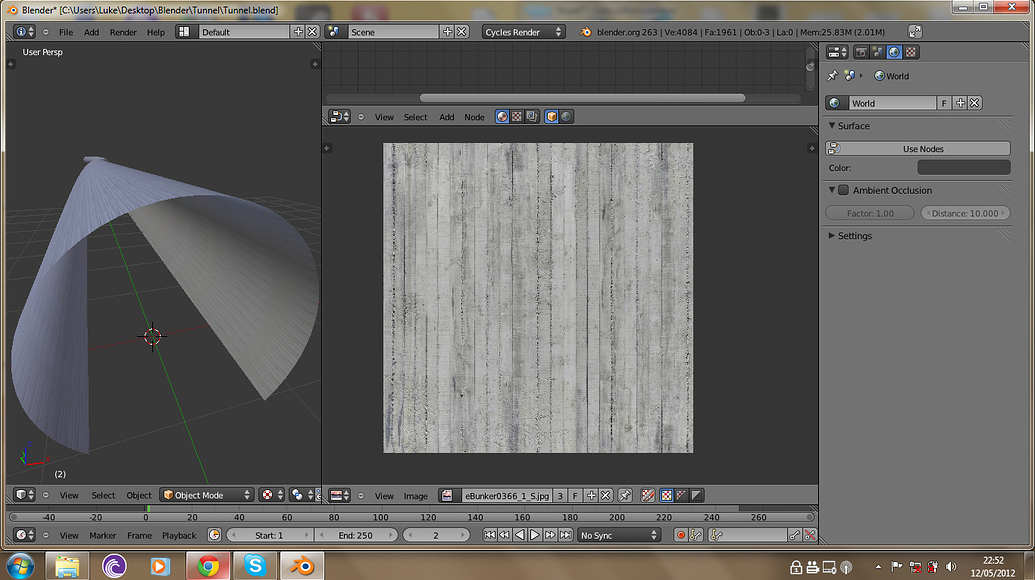Enable automatic keyframe recording in timeline
Viewport: 1035px width, 580px height.
680,535
